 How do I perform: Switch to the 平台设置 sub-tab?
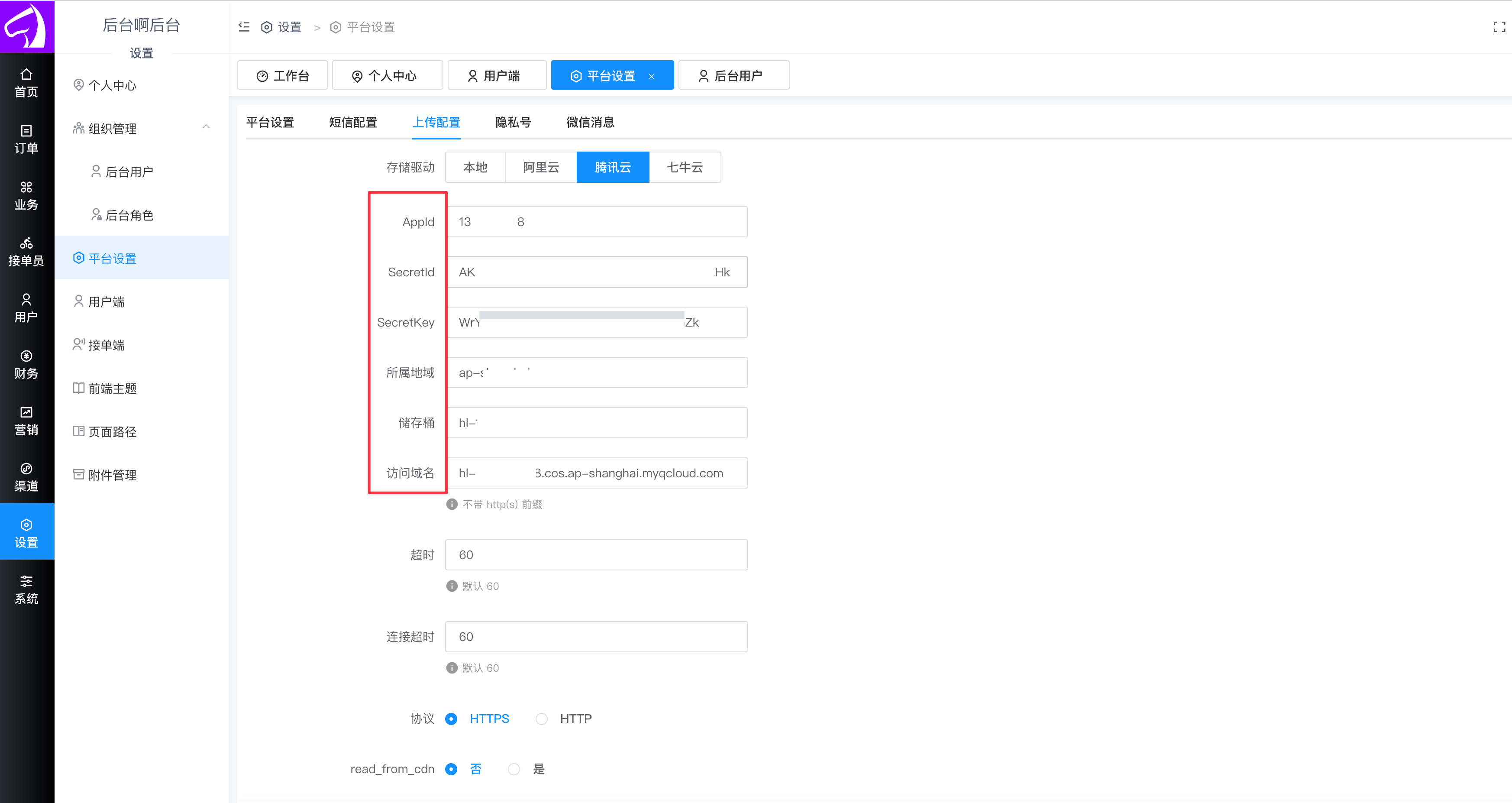click(270, 122)
